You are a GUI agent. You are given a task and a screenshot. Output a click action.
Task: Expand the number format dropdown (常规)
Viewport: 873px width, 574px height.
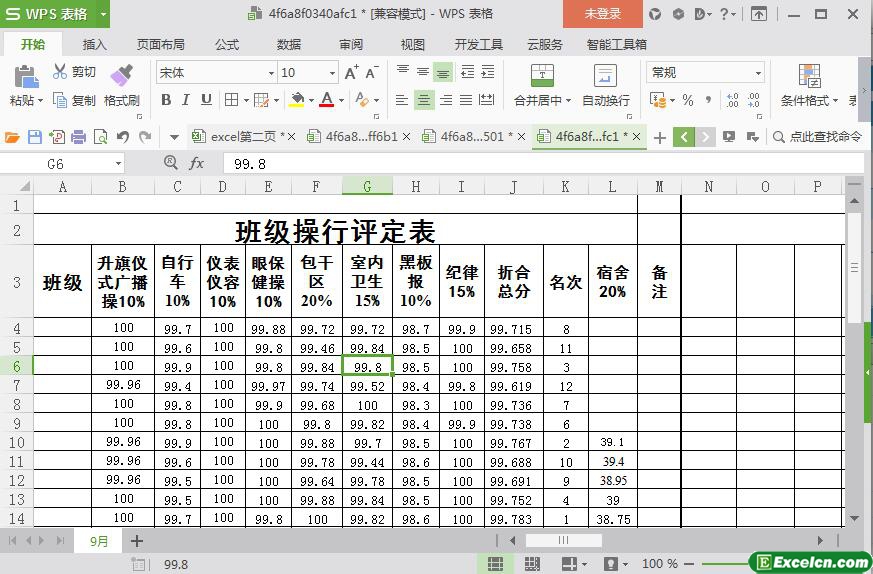pyautogui.click(x=758, y=73)
